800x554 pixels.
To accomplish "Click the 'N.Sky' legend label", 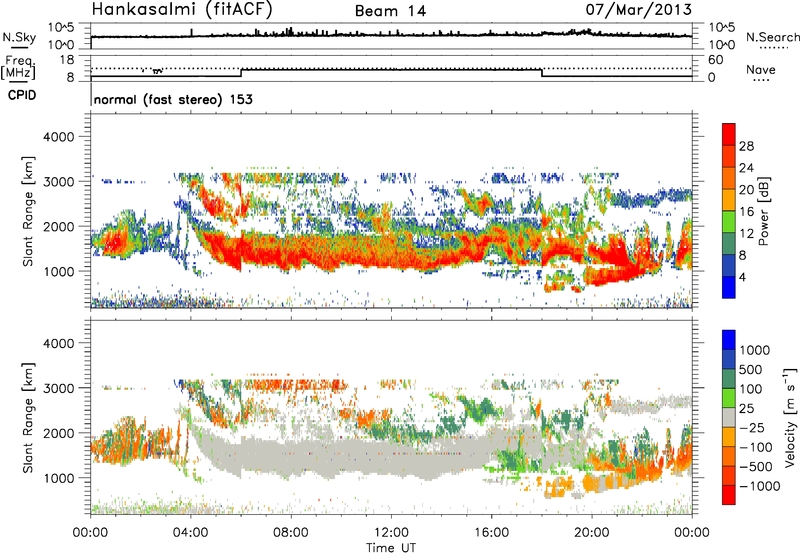I will point(19,37).
